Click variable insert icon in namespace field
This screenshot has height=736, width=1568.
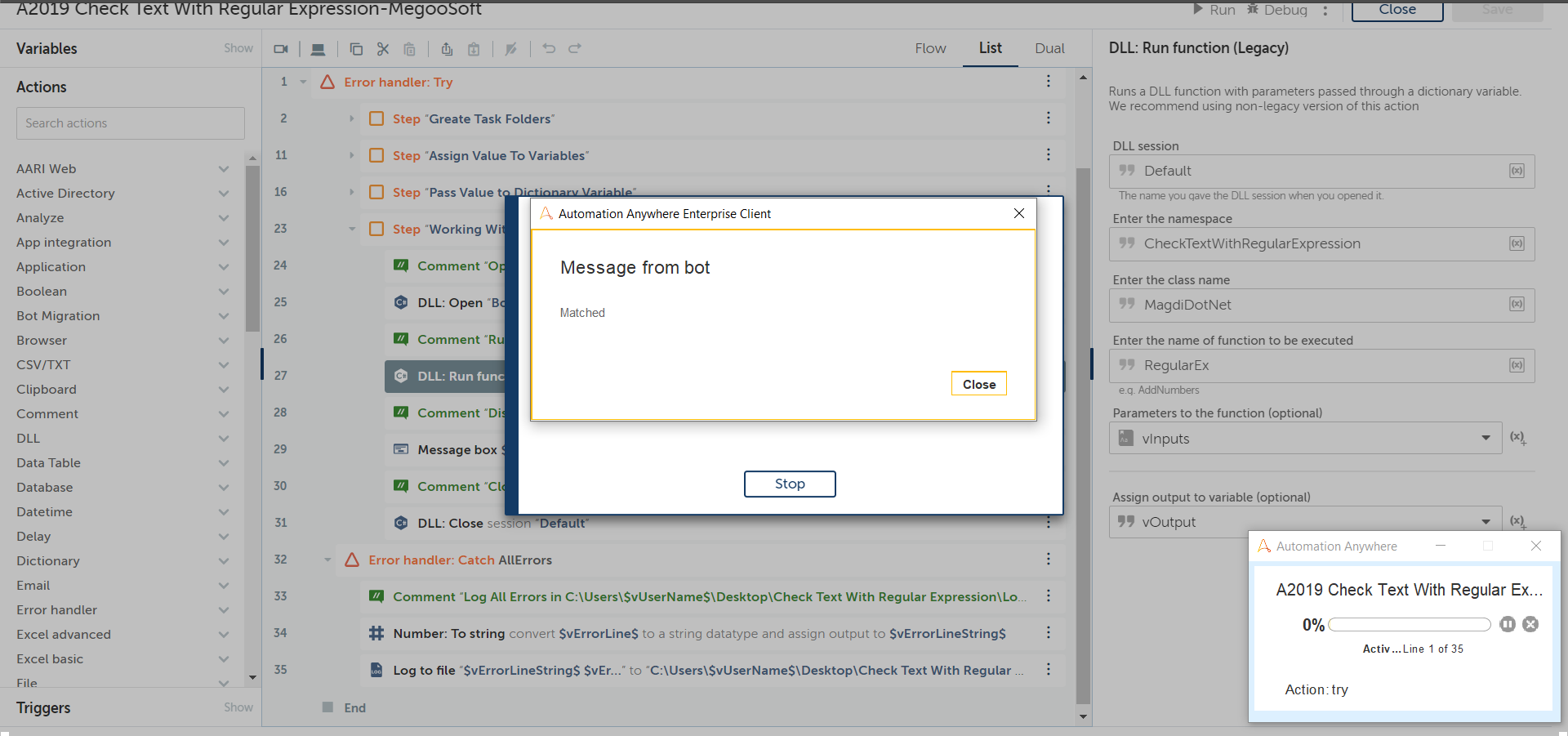(x=1517, y=243)
